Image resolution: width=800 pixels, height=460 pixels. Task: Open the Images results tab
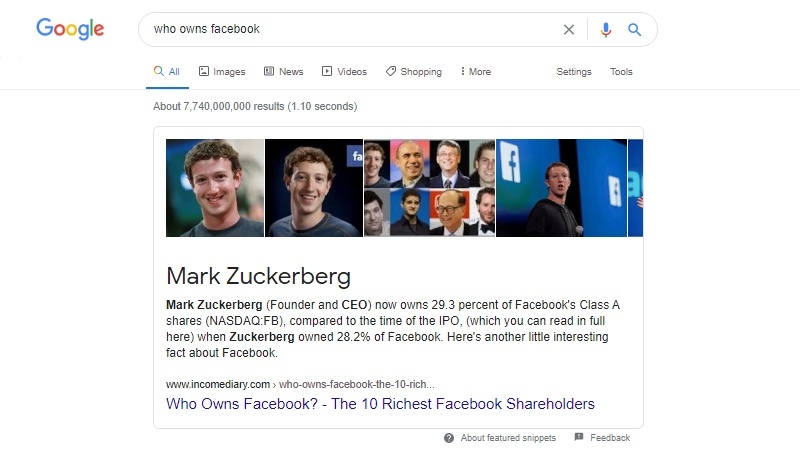(222, 72)
